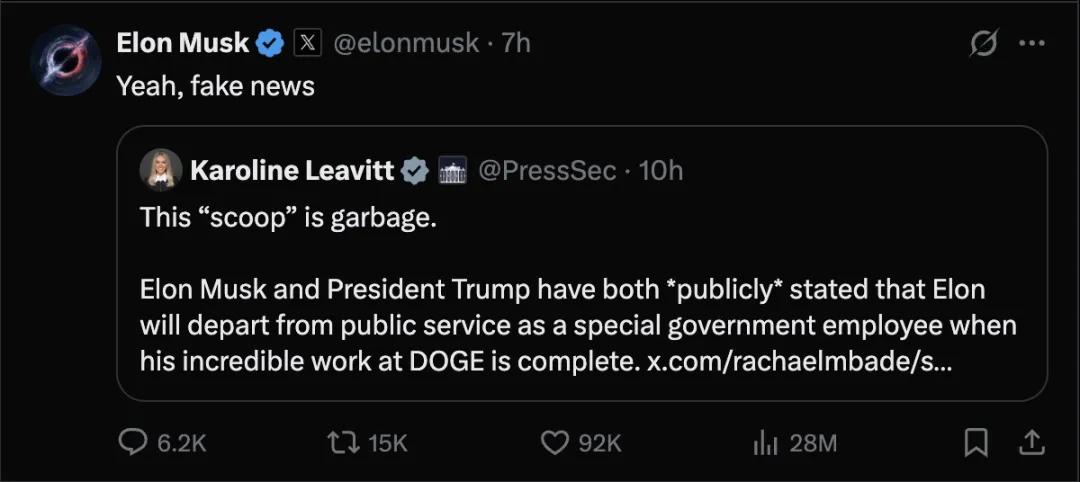Click the Elon Musk display name
The width and height of the screenshot is (1080, 482).
point(182,43)
